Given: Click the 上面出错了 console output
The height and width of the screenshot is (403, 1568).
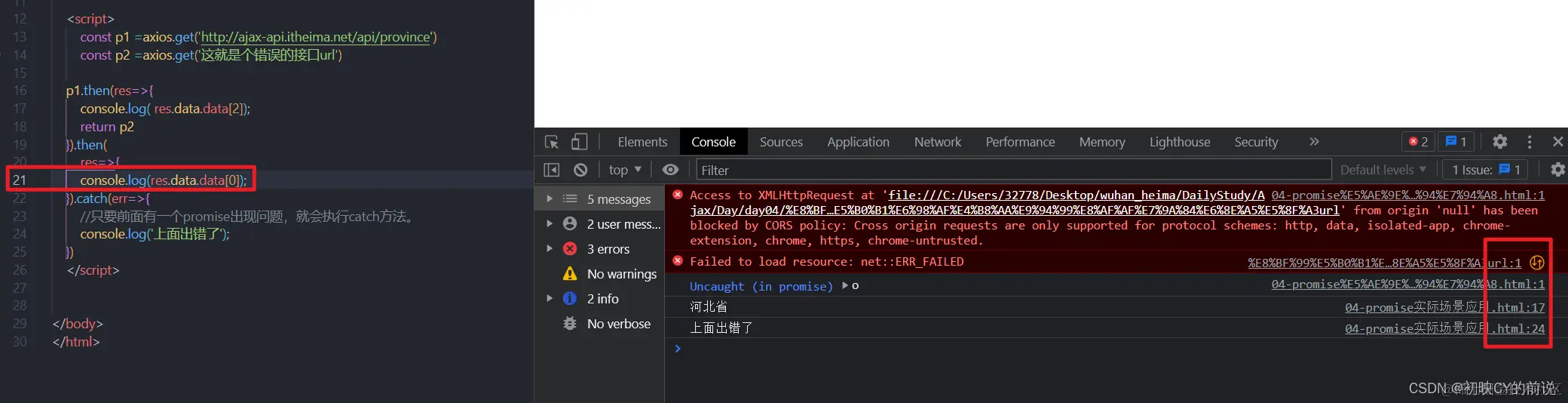Looking at the screenshot, I should [721, 328].
